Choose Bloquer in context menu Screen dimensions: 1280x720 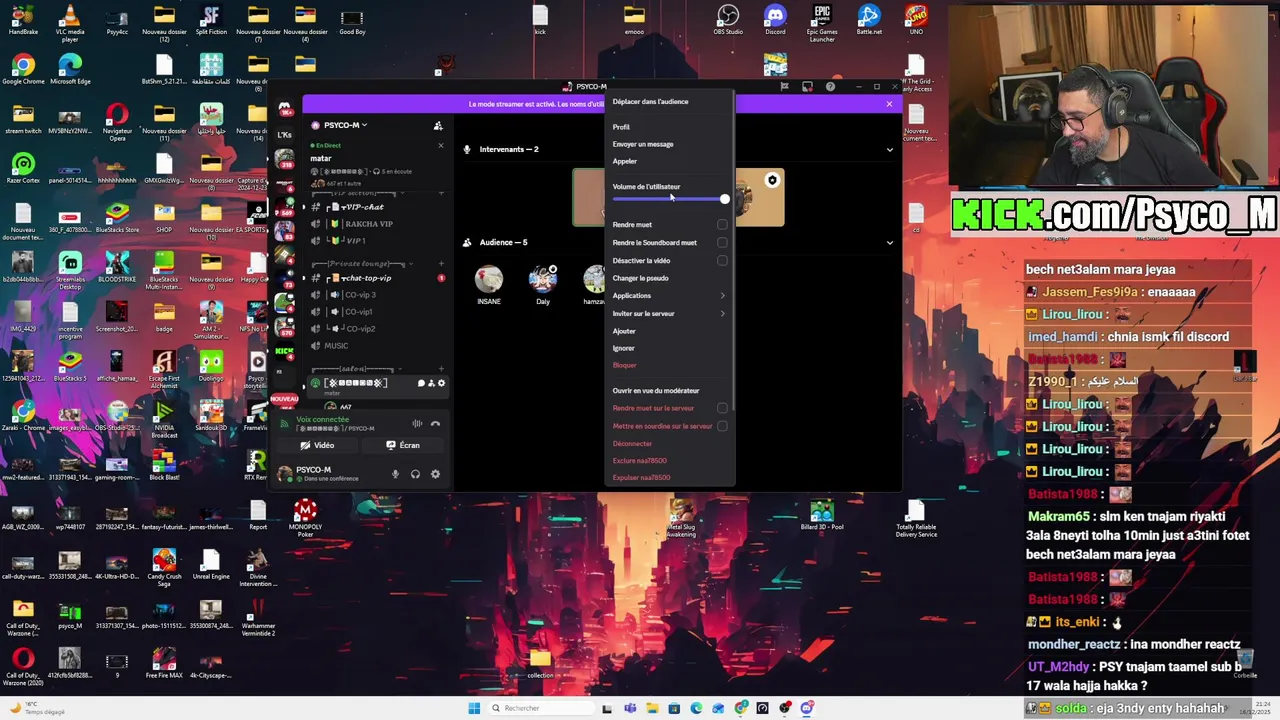pos(624,365)
